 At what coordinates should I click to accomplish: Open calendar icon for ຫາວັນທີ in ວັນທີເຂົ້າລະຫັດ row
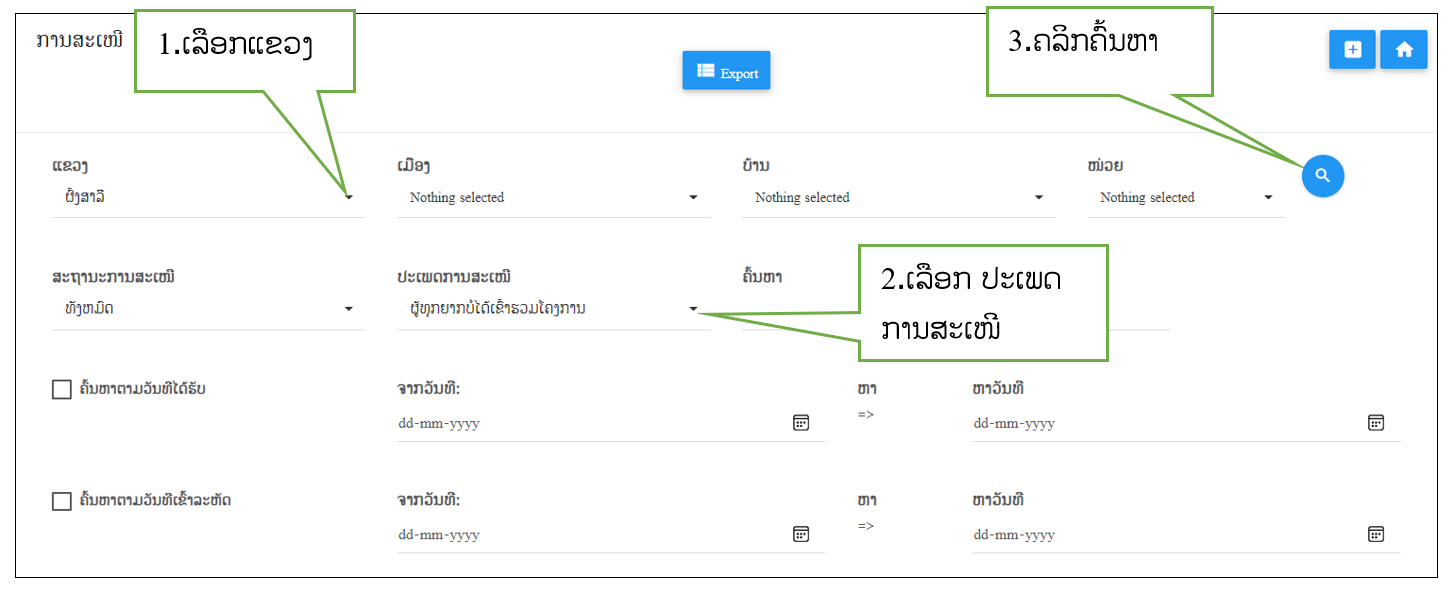1375,534
